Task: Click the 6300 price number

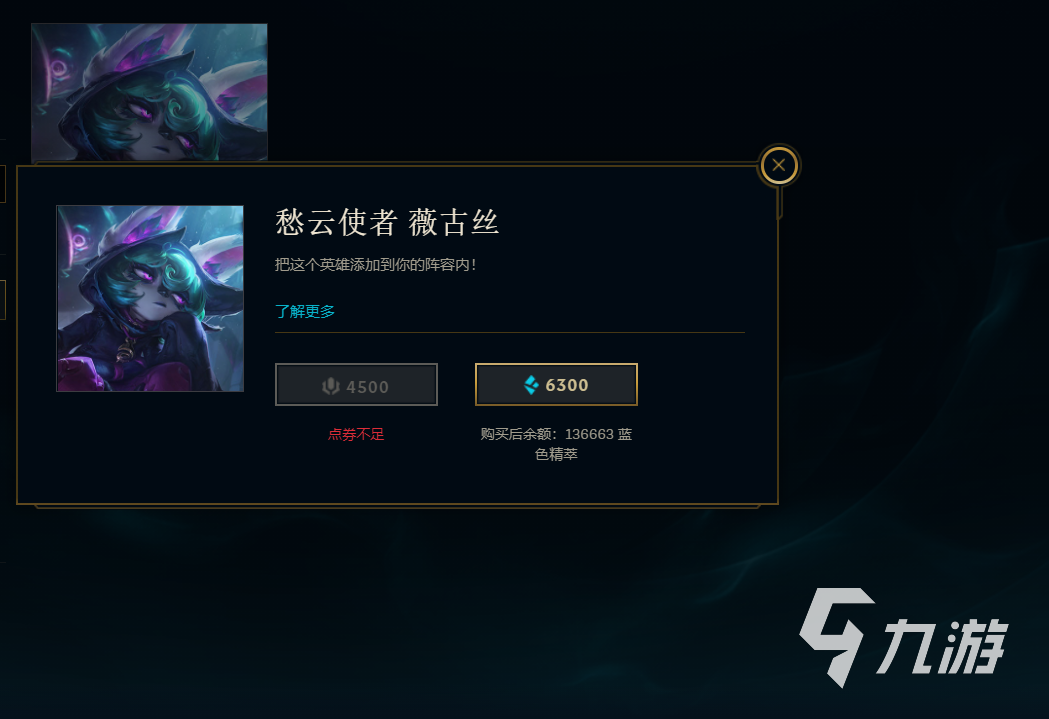Action: 567,385
